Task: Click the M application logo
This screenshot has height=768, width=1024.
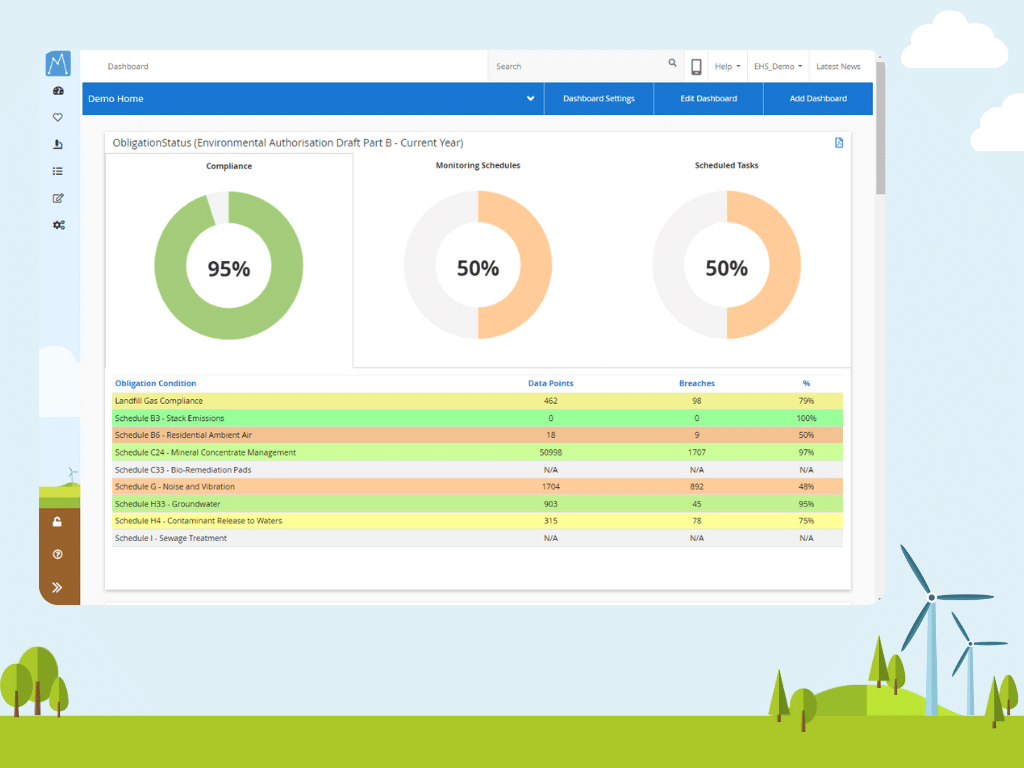Action: pos(58,62)
